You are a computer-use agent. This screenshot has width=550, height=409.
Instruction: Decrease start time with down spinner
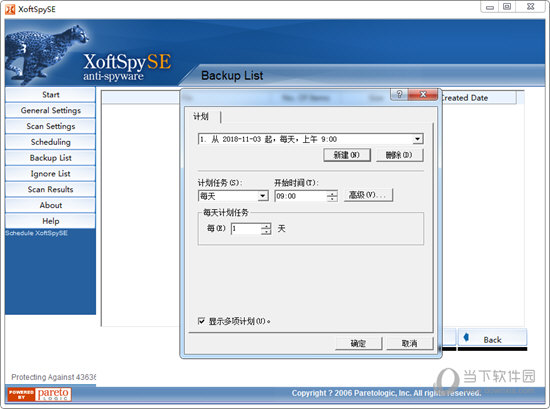click(x=331, y=199)
